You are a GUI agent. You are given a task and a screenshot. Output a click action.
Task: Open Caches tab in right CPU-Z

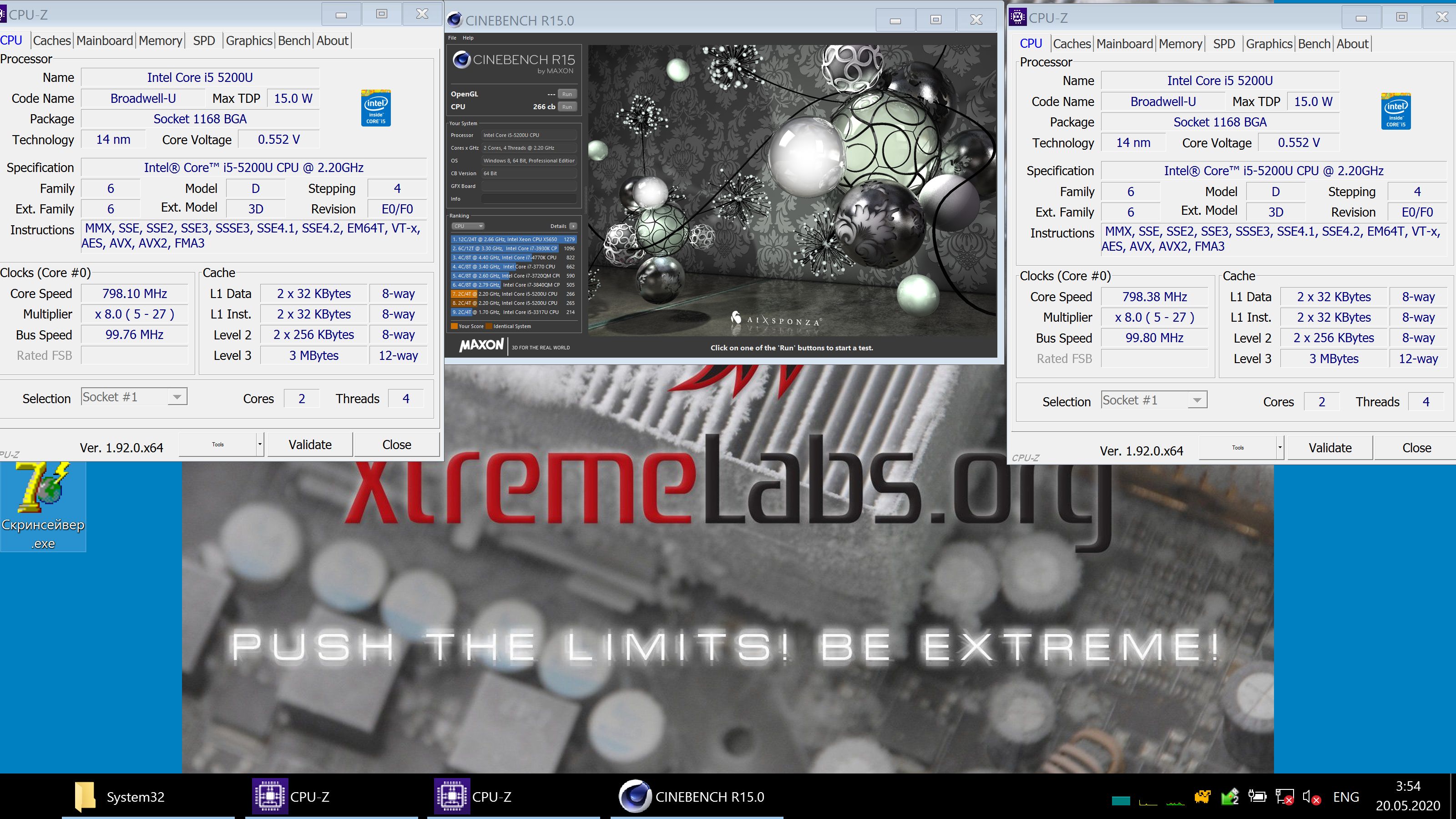1072,44
